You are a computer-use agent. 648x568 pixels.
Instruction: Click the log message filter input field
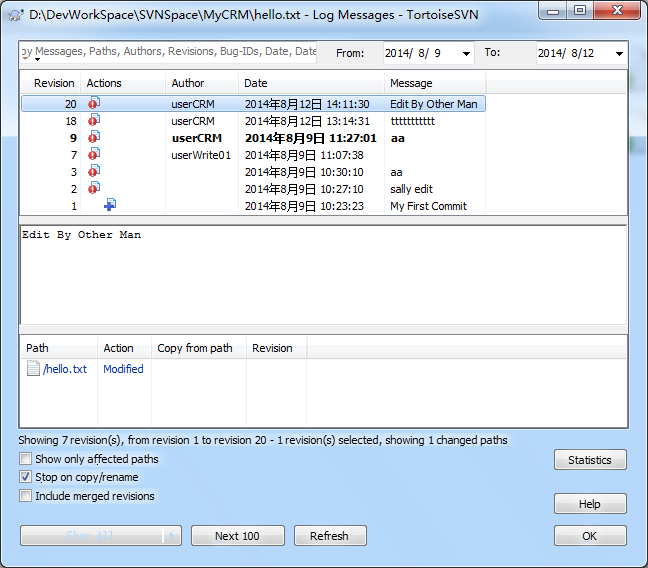coord(168,52)
